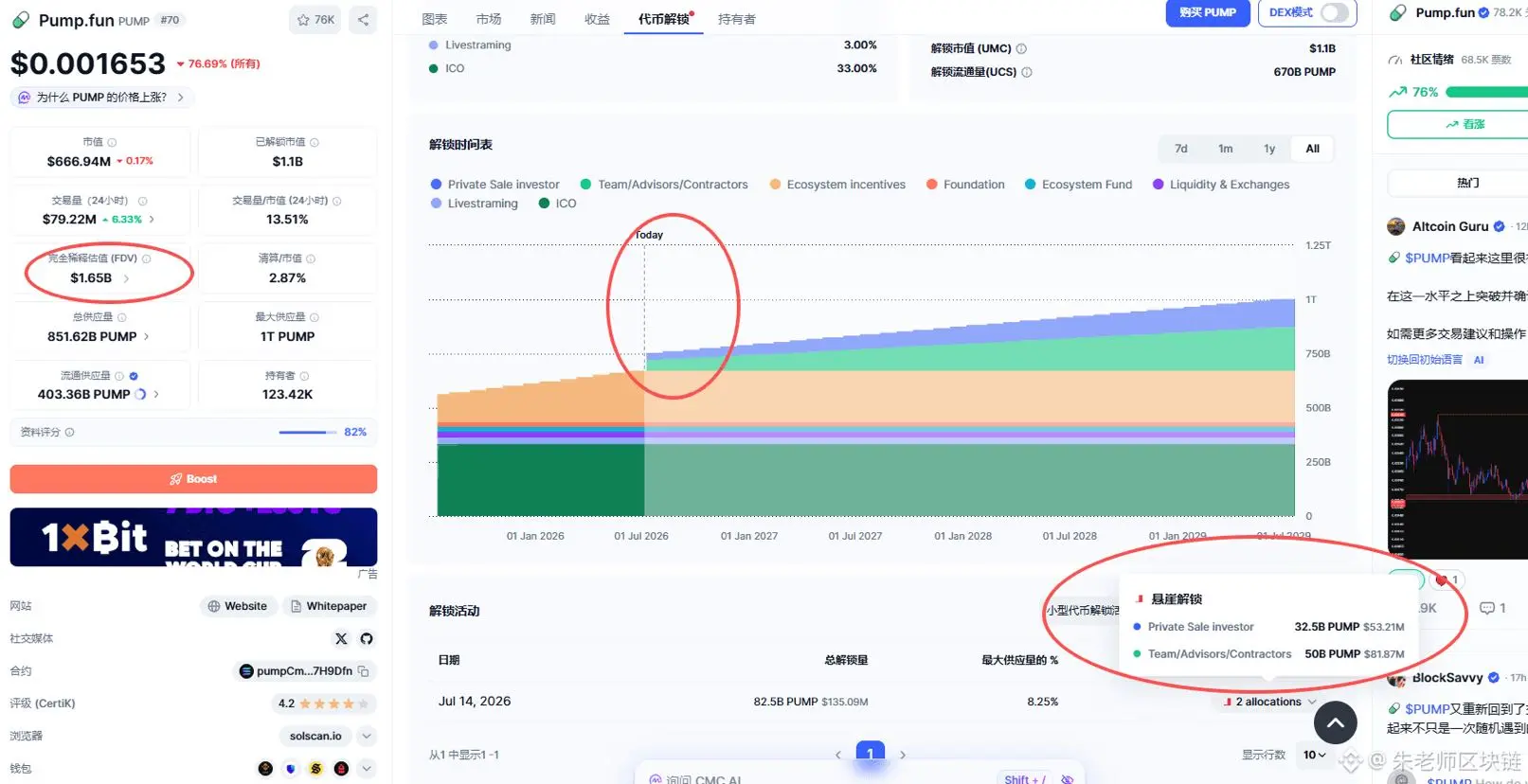Toggle the DEX模式 switch
Image resolution: width=1528 pixels, height=784 pixels.
[x=1334, y=13]
